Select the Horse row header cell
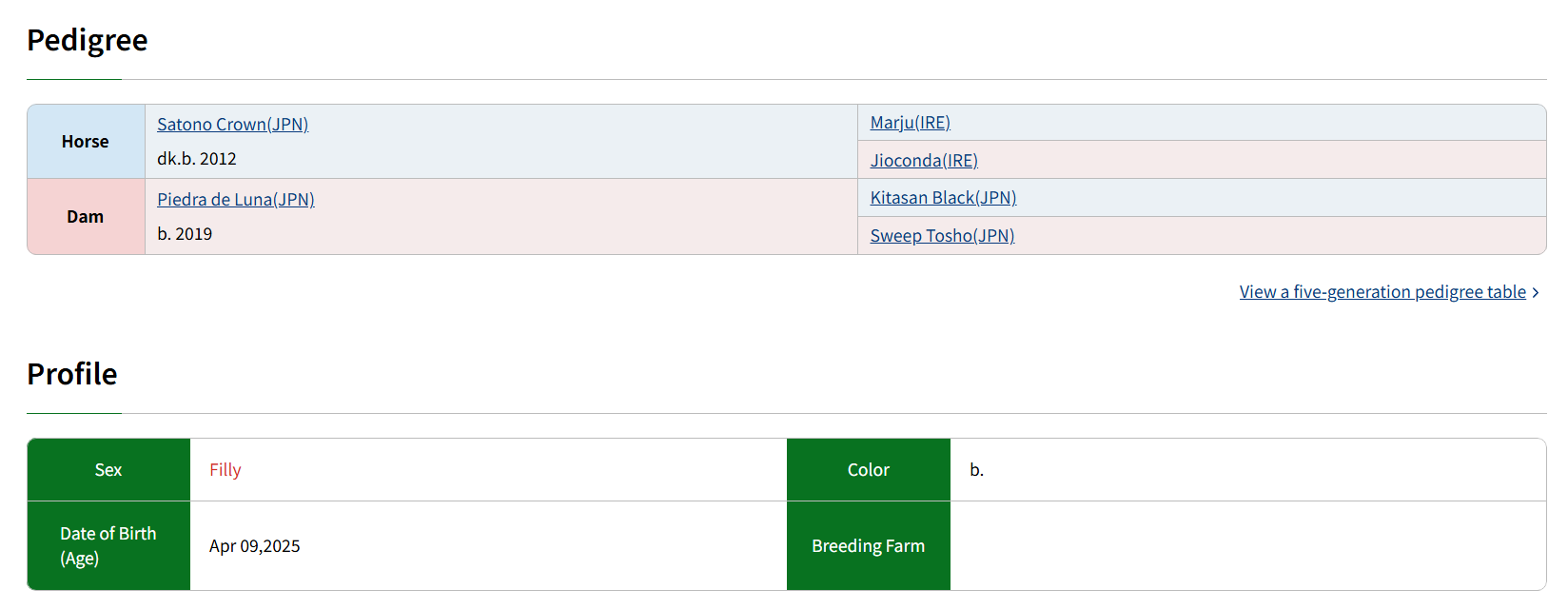The height and width of the screenshot is (609, 1568). coord(86,142)
